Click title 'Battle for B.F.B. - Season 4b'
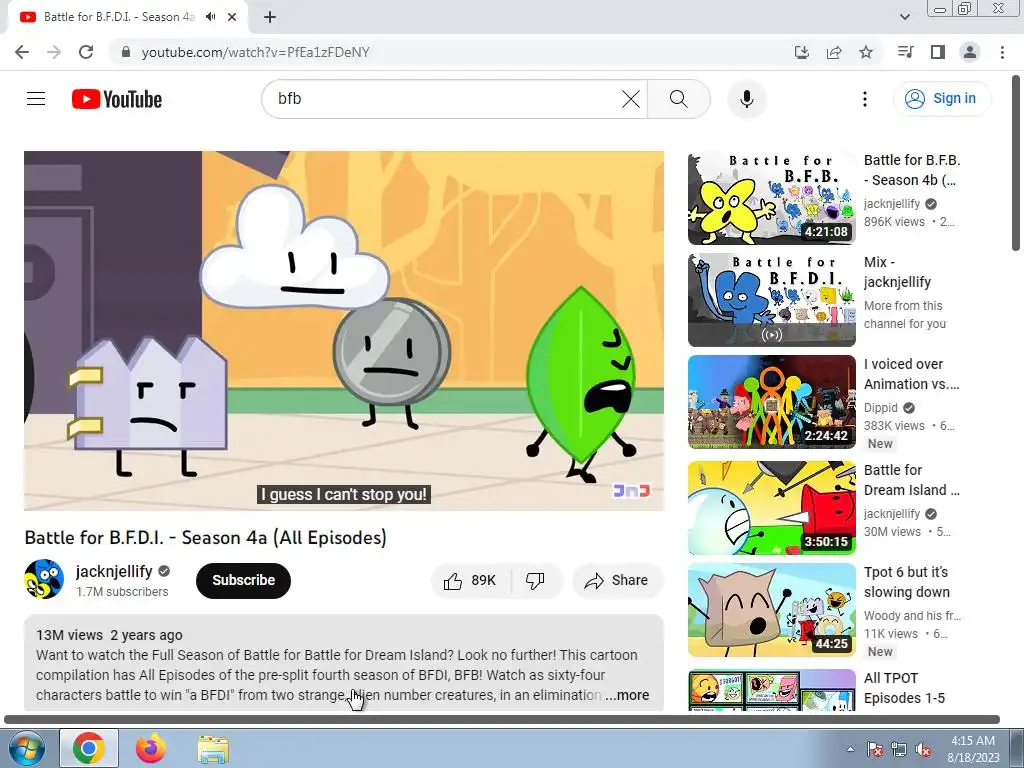The width and height of the screenshot is (1024, 768). [912, 170]
